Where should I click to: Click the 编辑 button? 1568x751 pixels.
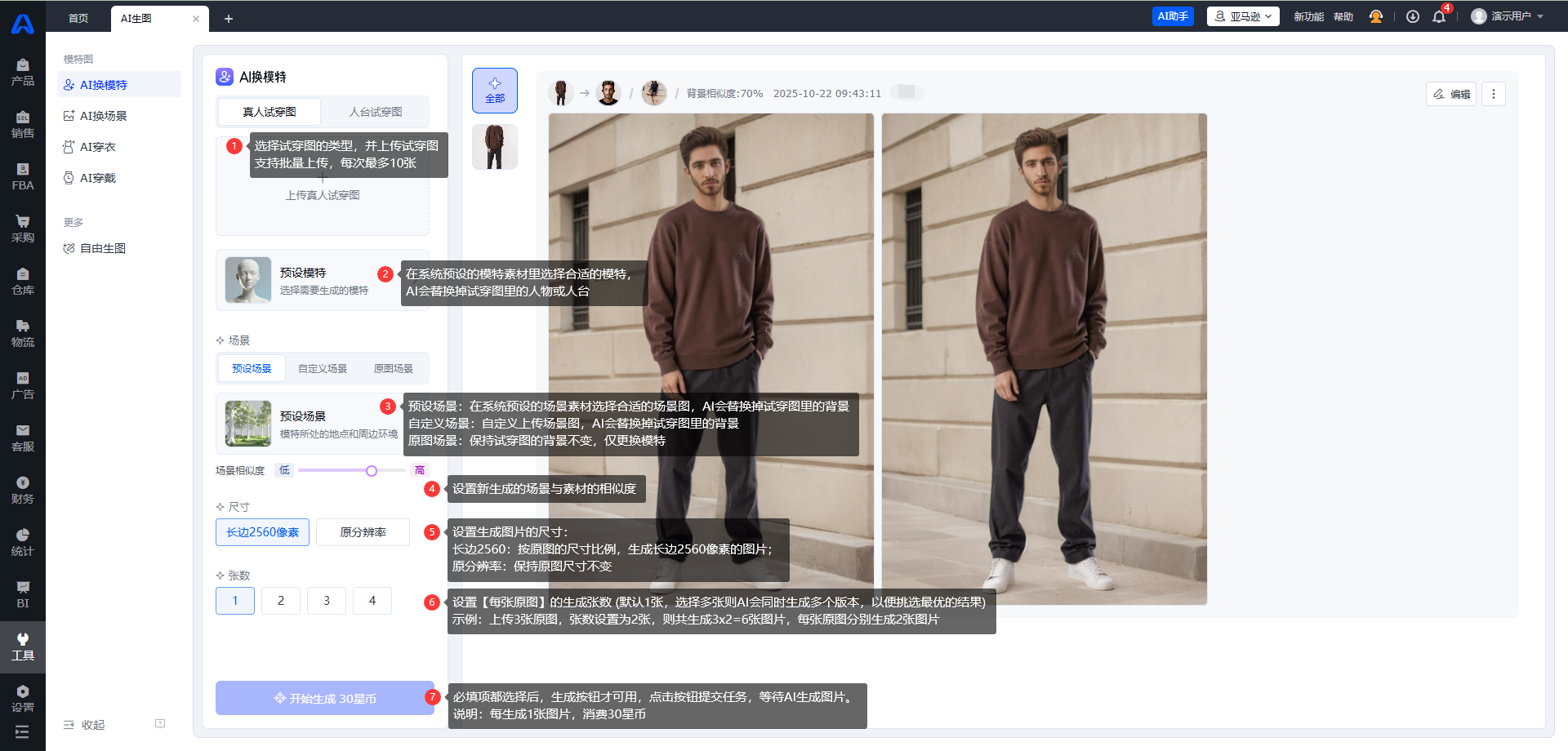(x=1451, y=94)
